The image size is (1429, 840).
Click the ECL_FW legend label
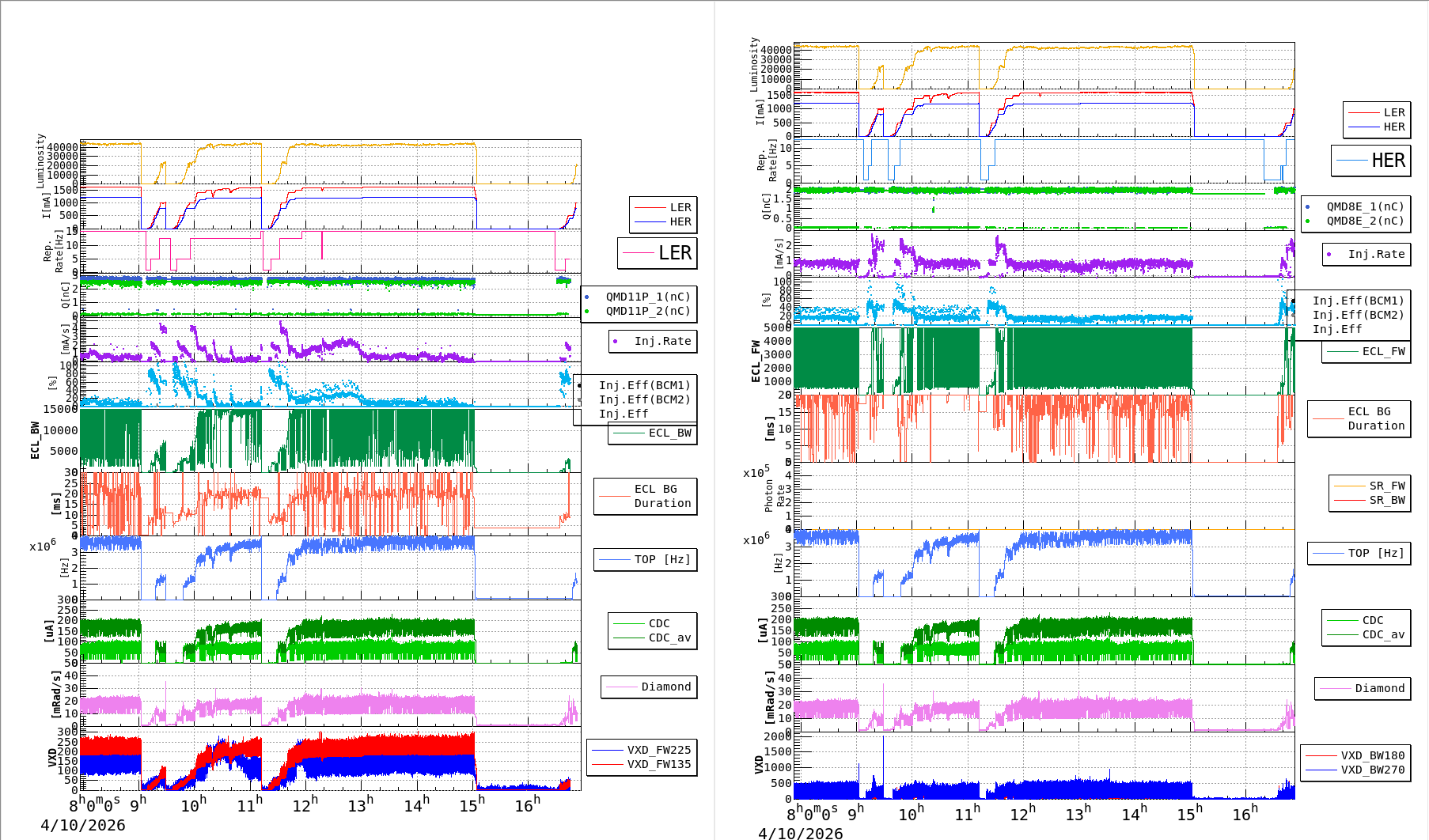[1383, 351]
